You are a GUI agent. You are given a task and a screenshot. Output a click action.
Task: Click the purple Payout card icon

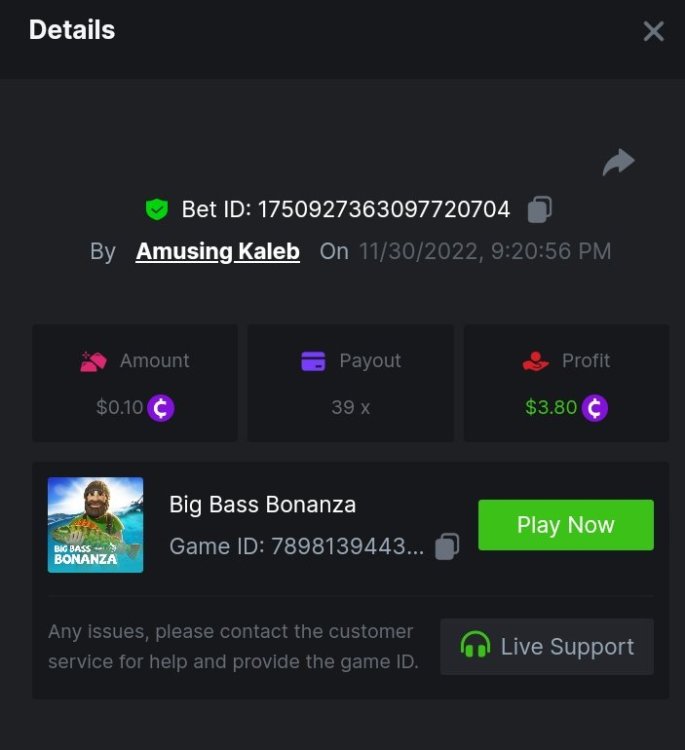click(x=313, y=361)
